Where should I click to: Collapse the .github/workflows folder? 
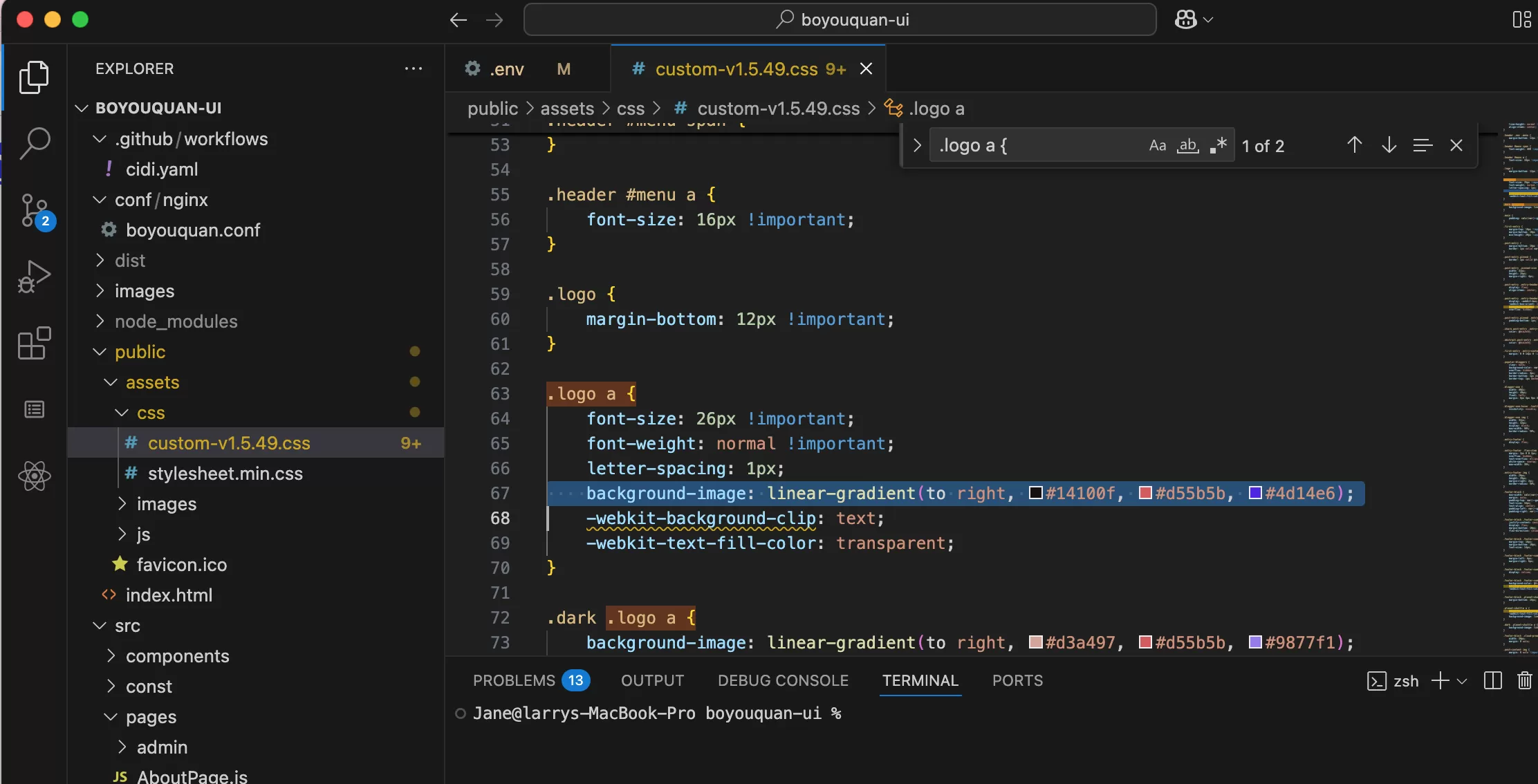pos(100,139)
